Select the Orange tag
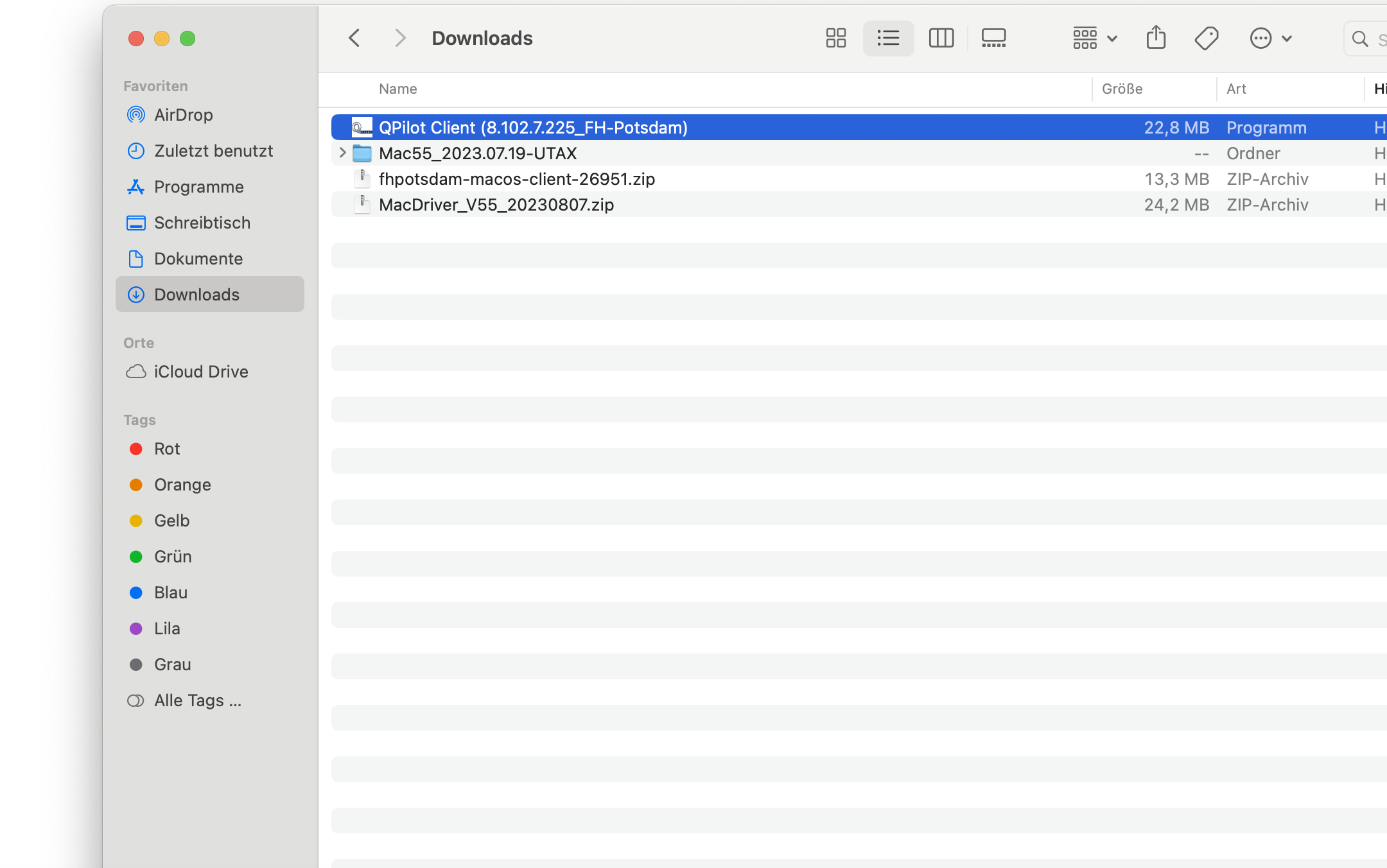The image size is (1387, 868). [x=209, y=484]
